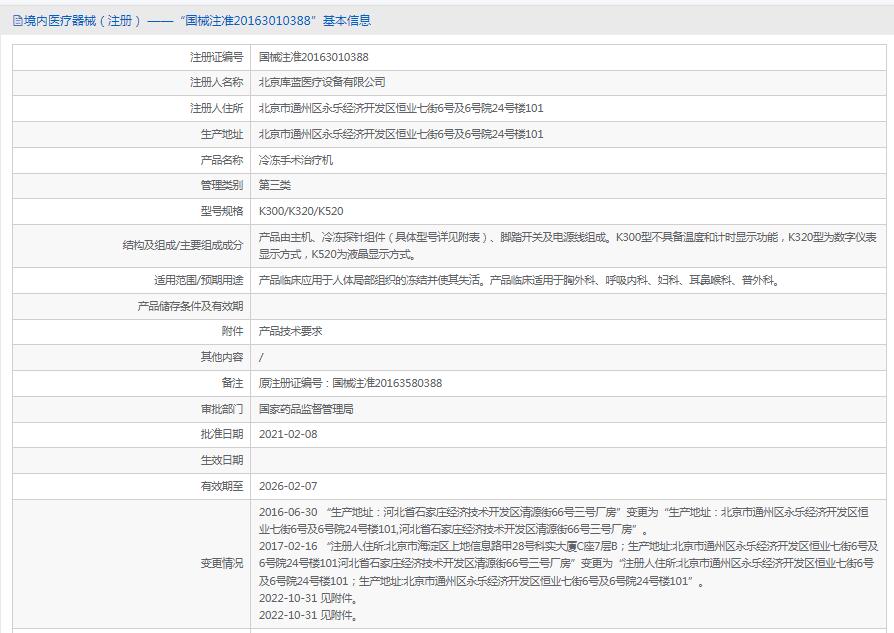Screen dimensions: 894x633
Task: Select the approving authority 国家药品监督管理局
Action: point(306,409)
